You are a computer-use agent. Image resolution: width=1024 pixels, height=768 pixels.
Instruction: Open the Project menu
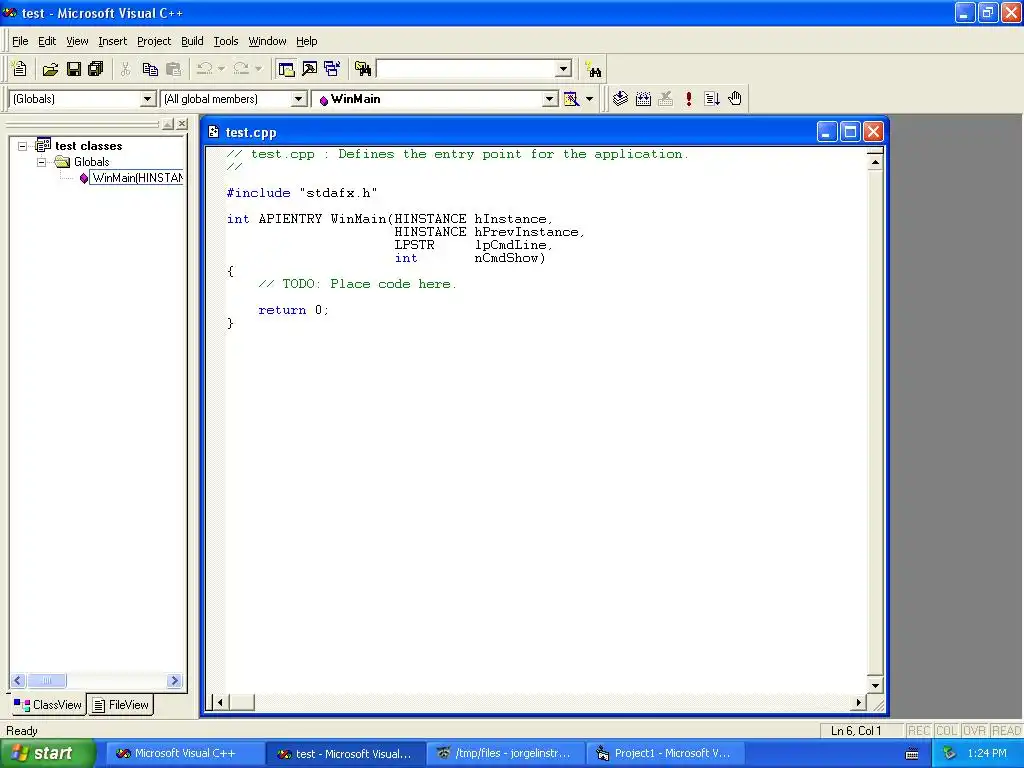(x=154, y=41)
